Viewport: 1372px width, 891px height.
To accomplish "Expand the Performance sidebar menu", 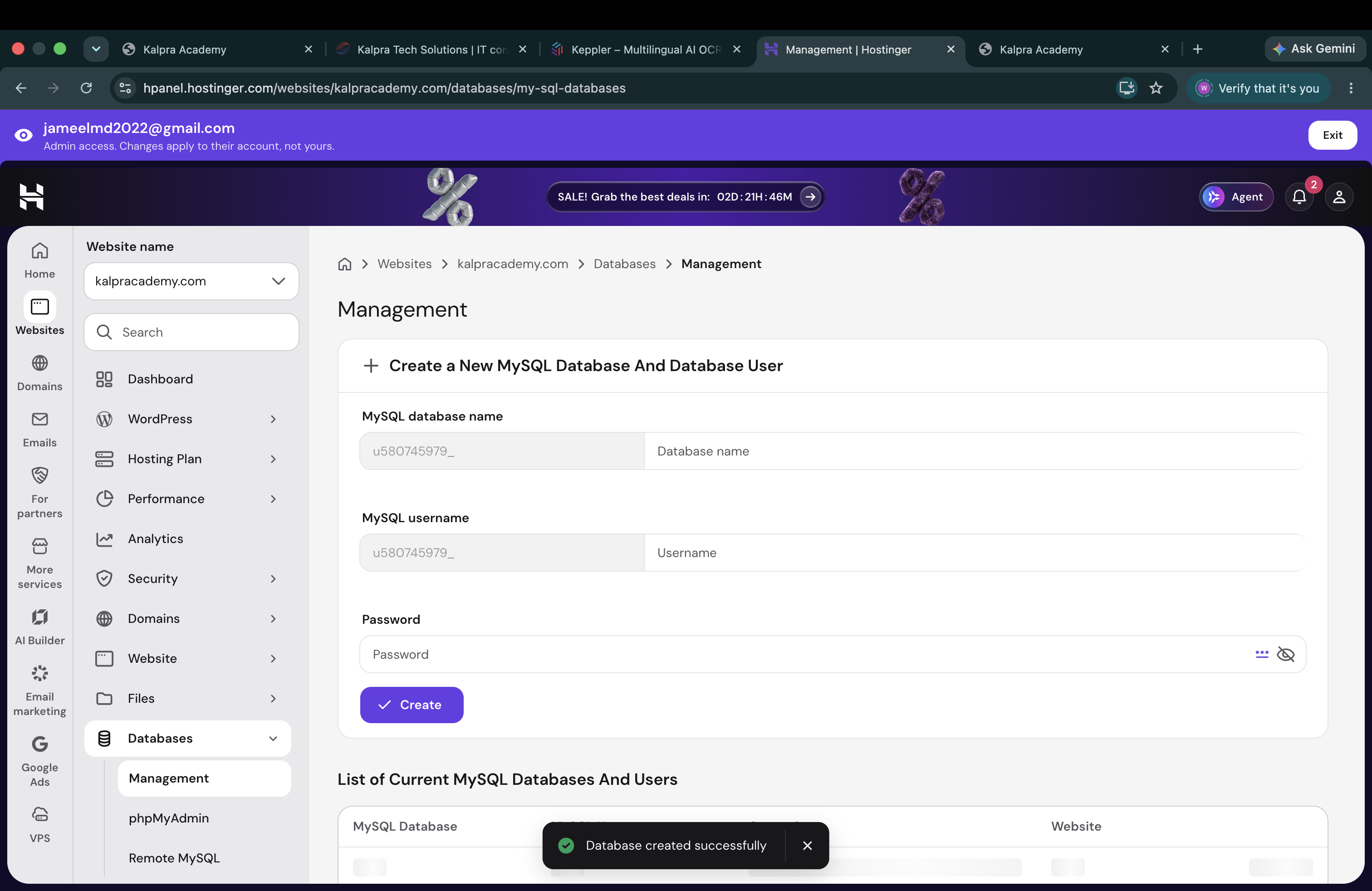I will [188, 499].
